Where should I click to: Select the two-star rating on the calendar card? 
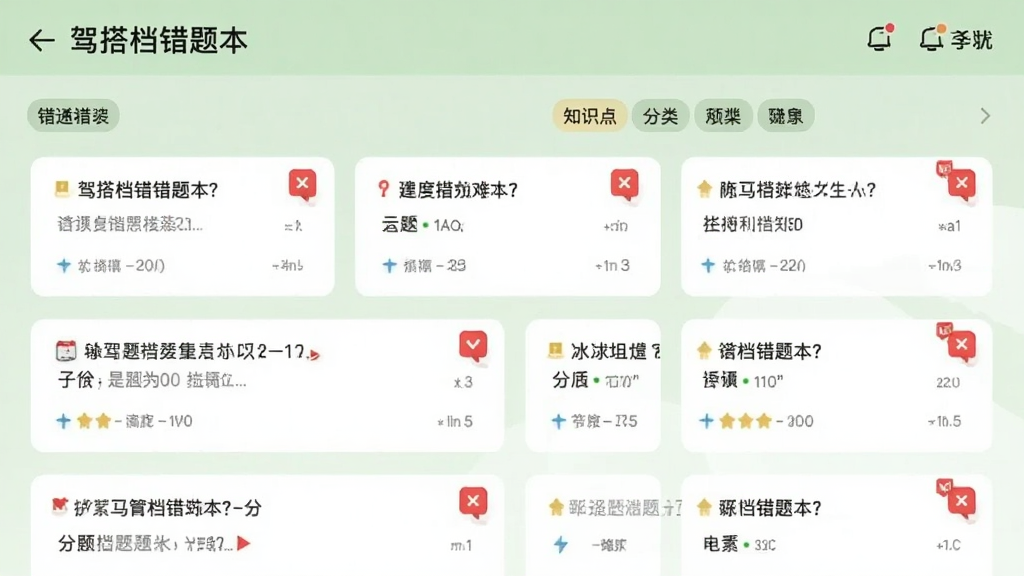click(93, 421)
